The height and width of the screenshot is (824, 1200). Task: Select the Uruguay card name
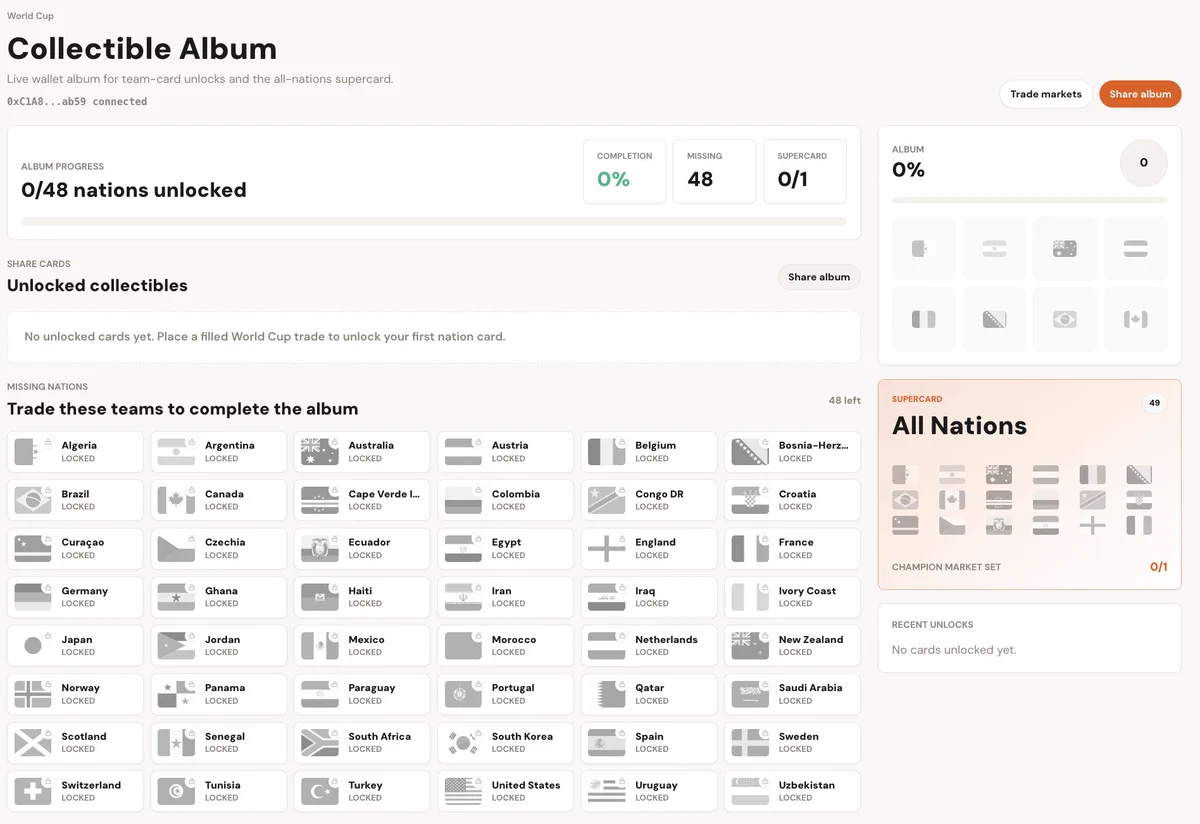coord(656,785)
